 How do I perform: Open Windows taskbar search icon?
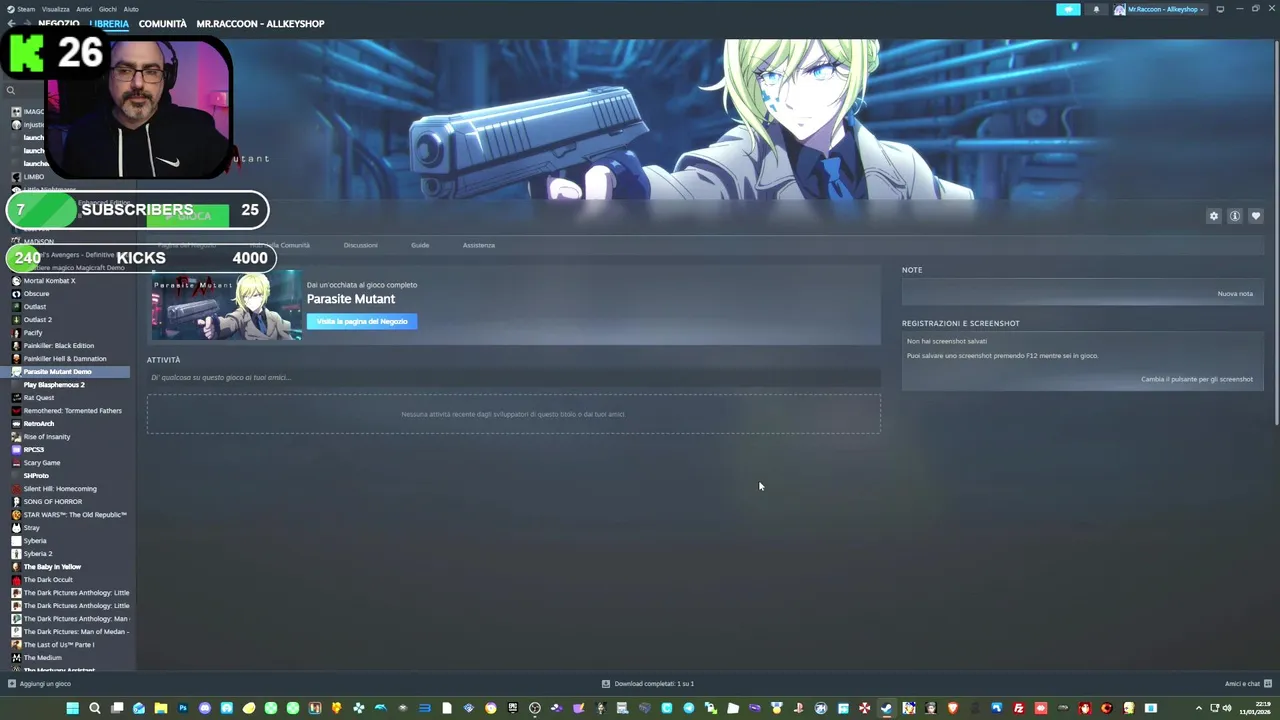[95, 708]
